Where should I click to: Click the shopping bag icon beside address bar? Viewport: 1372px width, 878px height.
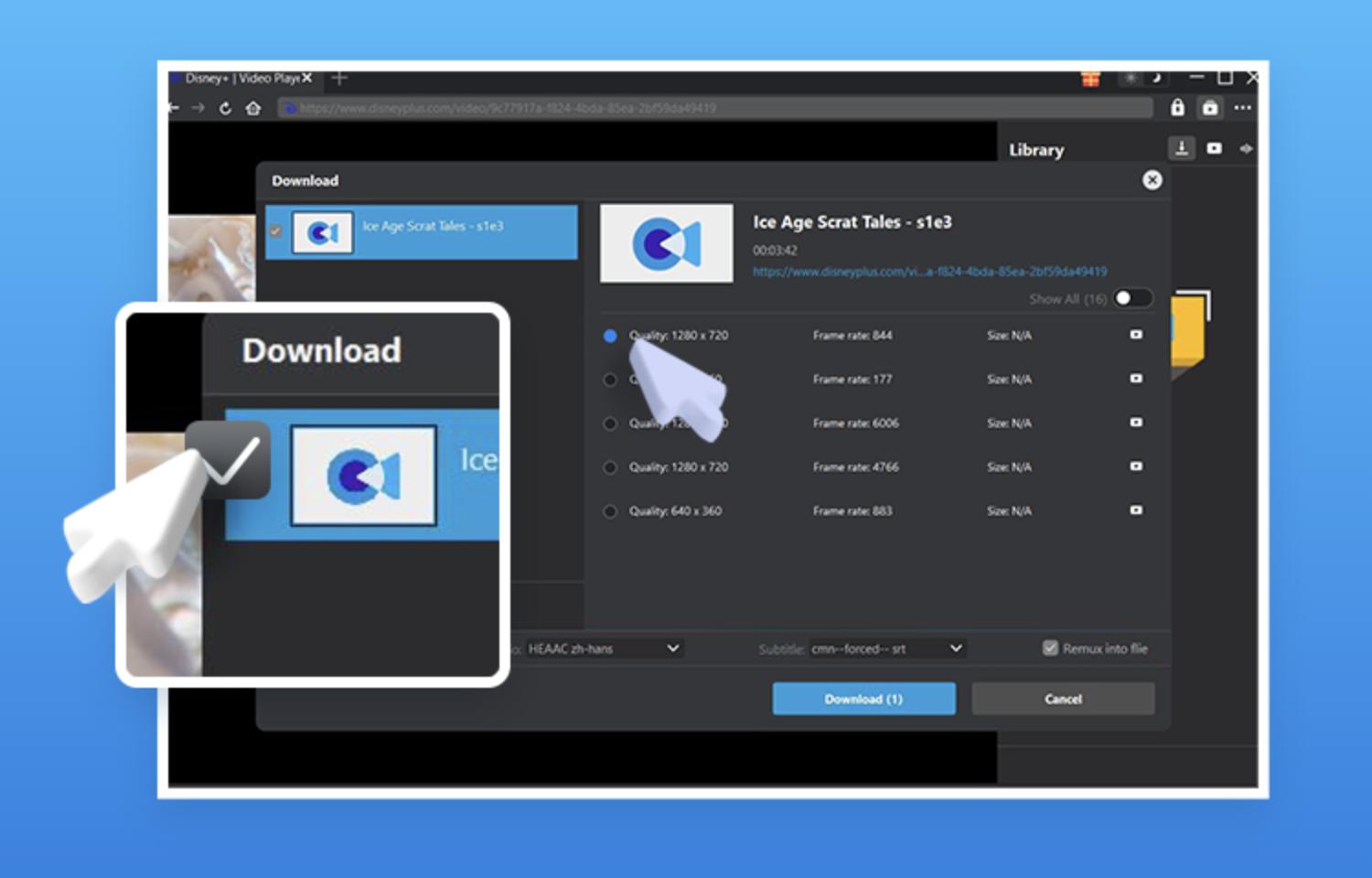1210,108
